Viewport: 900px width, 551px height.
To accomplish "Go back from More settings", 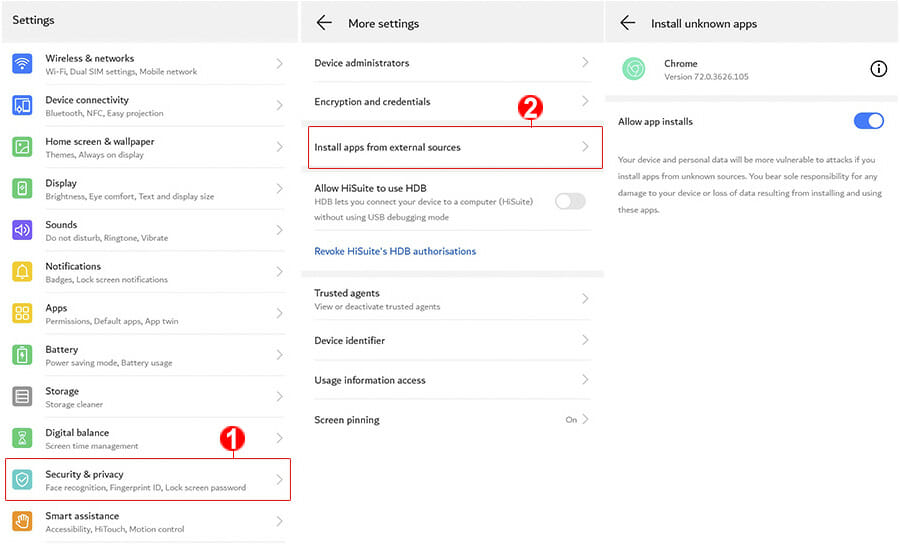I will [324, 23].
